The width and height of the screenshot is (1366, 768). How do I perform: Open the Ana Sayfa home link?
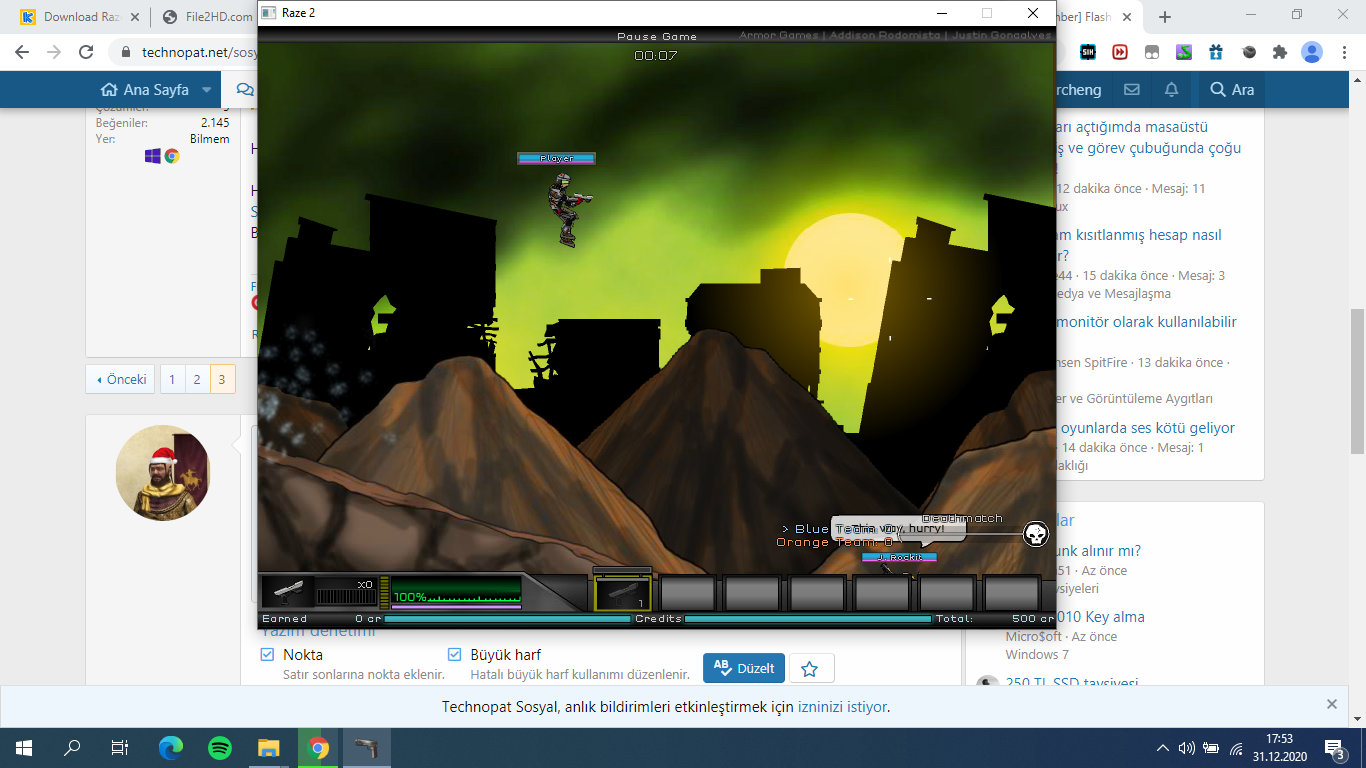pyautogui.click(x=145, y=90)
